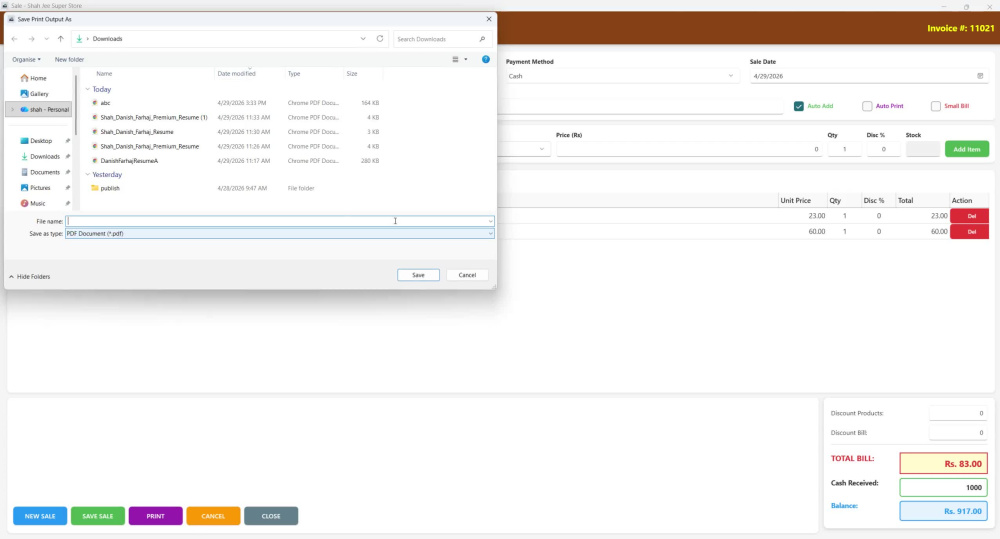Enable the Small Bill checkbox

(936, 106)
